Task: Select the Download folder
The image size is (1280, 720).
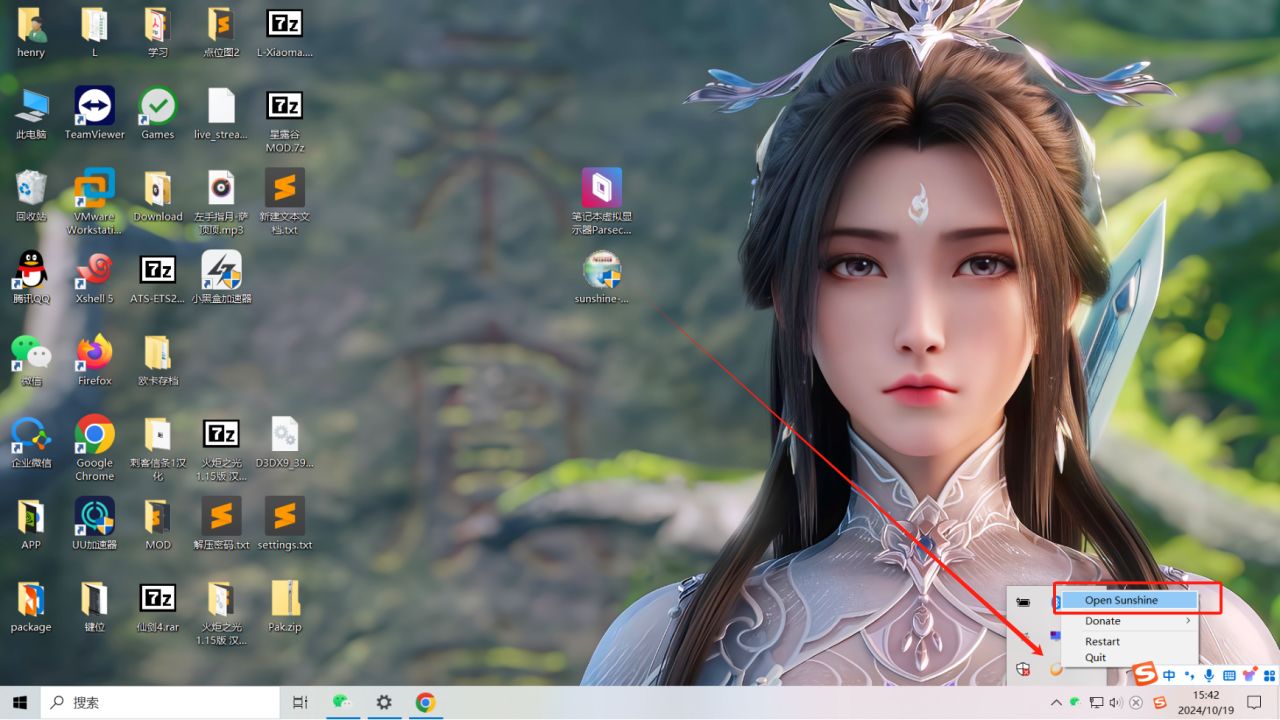Action: point(158,196)
